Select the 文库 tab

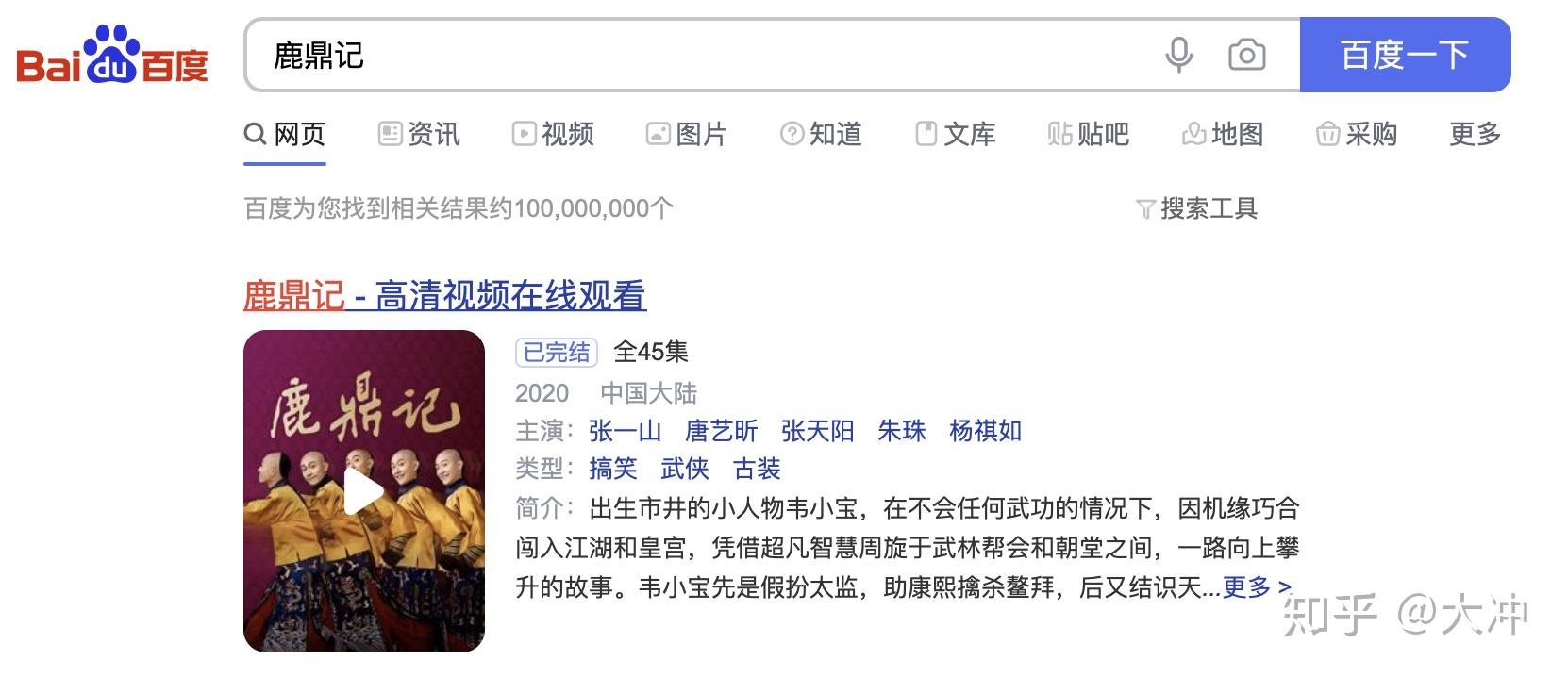pyautogui.click(x=956, y=134)
